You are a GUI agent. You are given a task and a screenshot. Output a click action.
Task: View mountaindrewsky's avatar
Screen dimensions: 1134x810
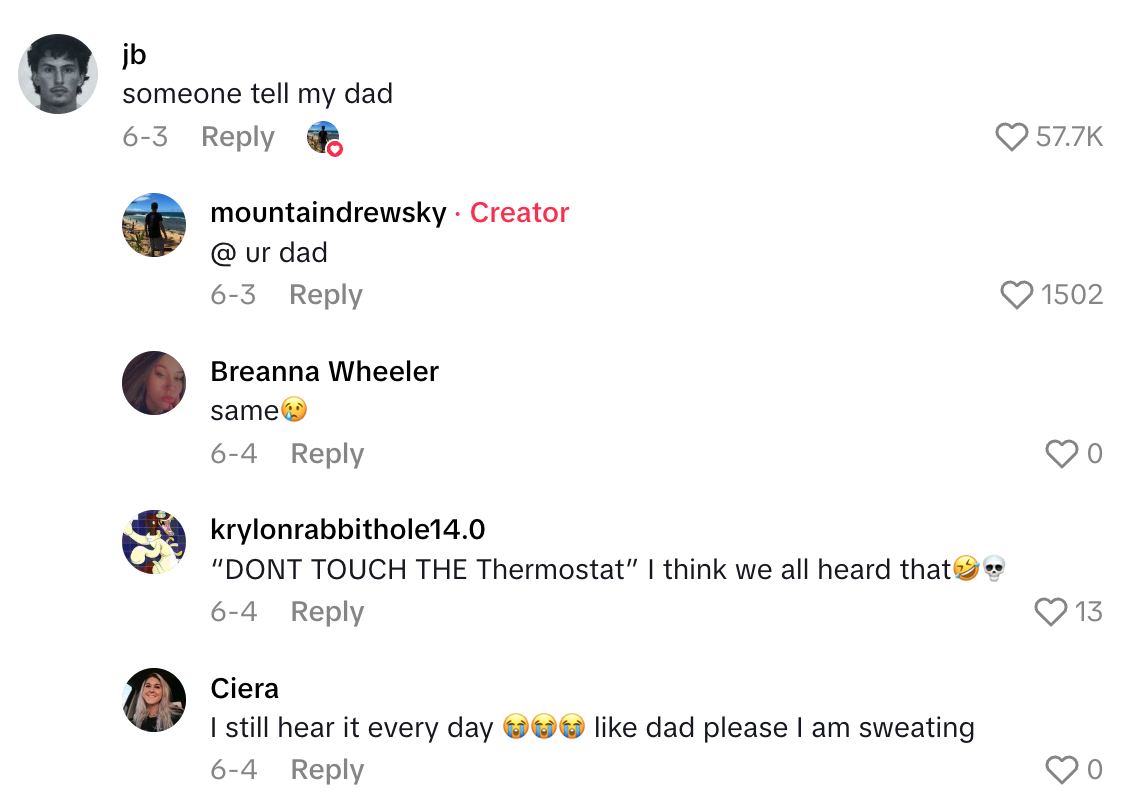(x=154, y=225)
